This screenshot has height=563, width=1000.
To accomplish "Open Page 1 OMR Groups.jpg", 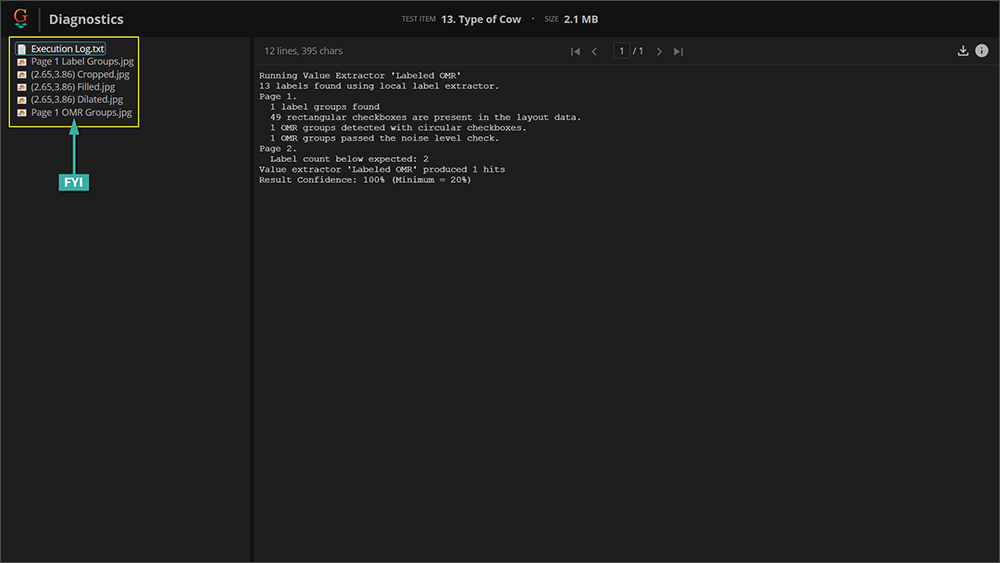I will pyautogui.click(x=80, y=113).
